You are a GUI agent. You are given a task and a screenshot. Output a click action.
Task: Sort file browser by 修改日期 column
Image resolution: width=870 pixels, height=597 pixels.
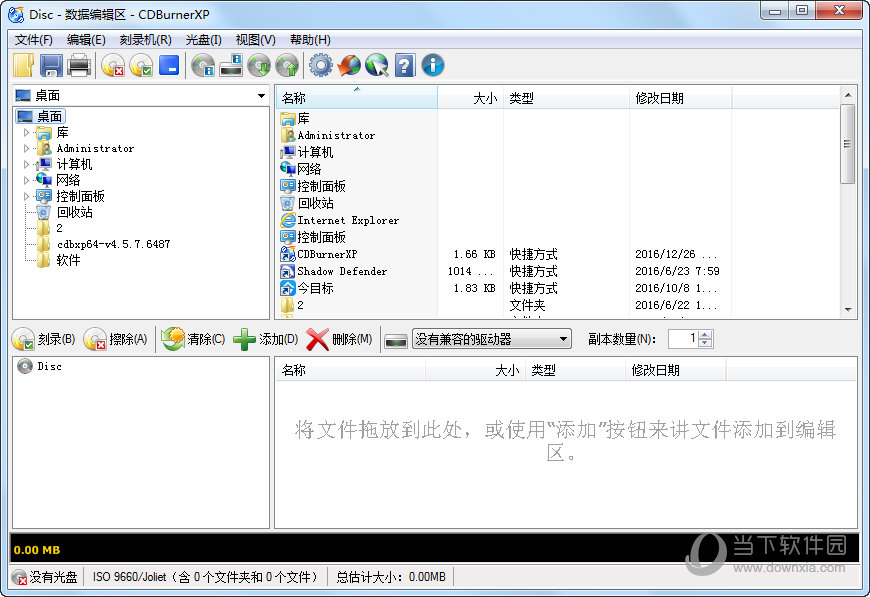(x=680, y=98)
